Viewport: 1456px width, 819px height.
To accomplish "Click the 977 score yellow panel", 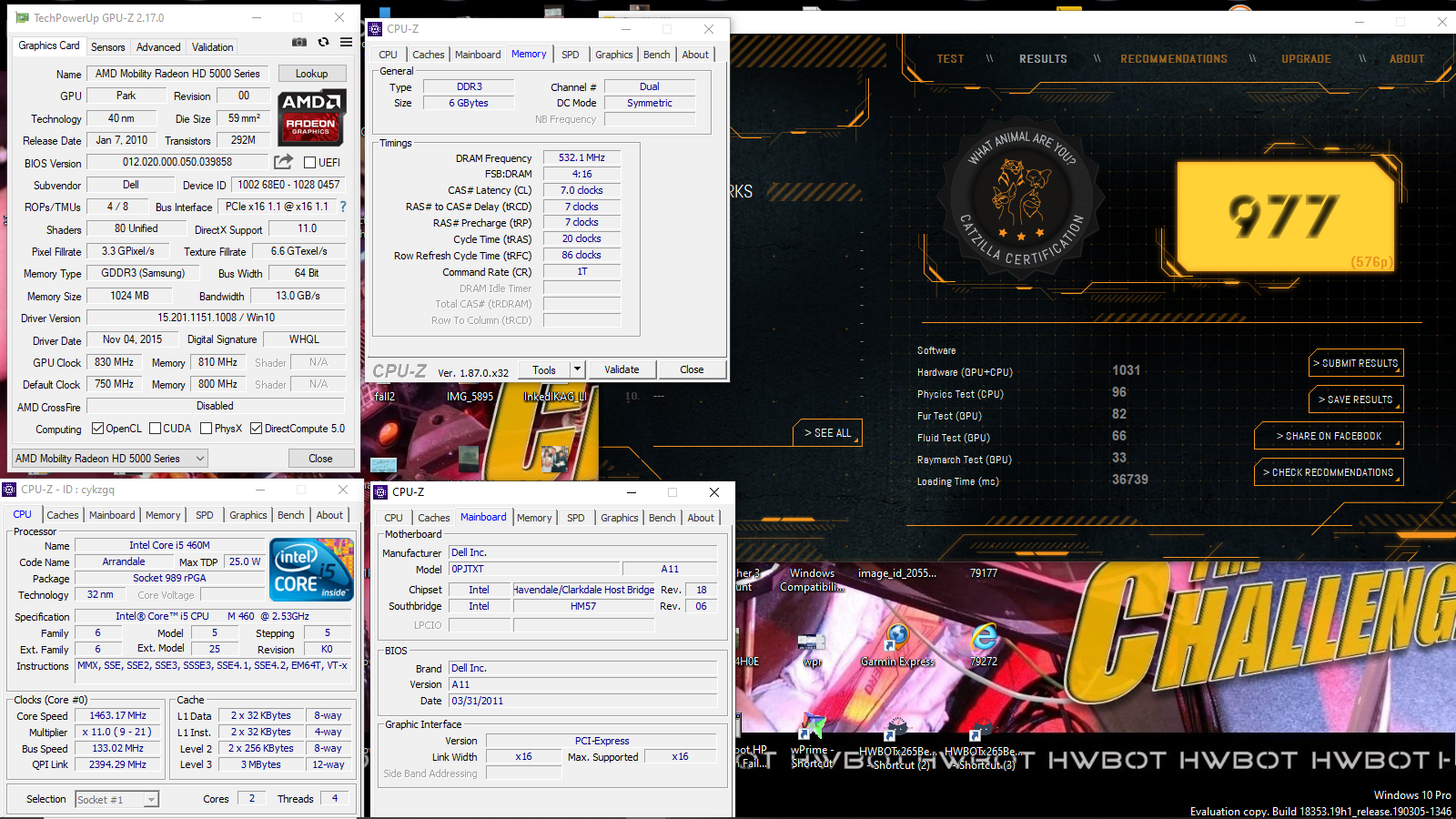I will (x=1285, y=217).
